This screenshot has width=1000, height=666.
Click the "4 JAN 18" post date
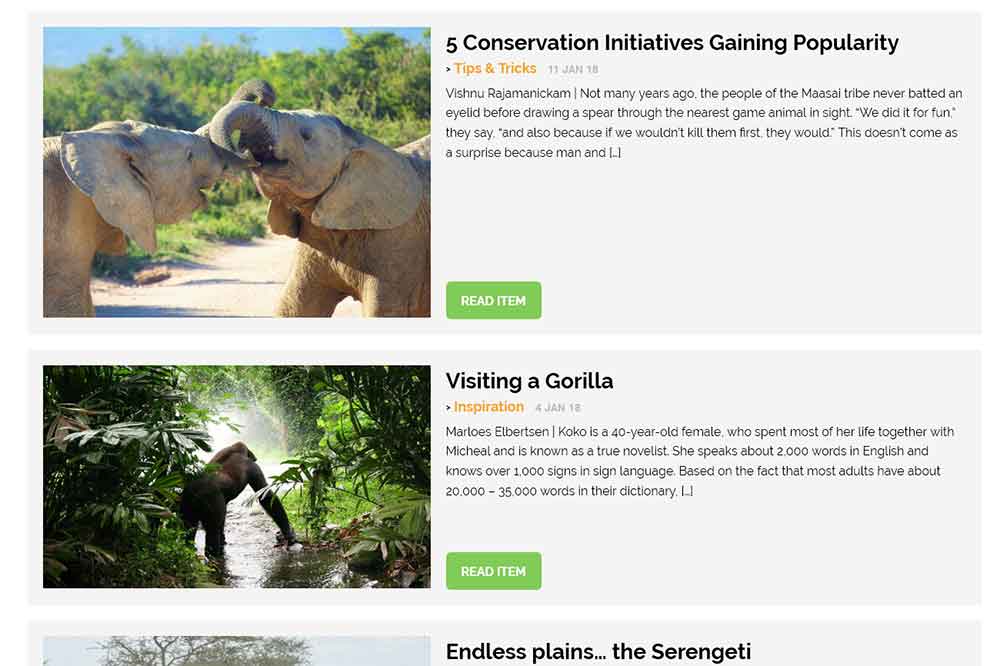[558, 408]
